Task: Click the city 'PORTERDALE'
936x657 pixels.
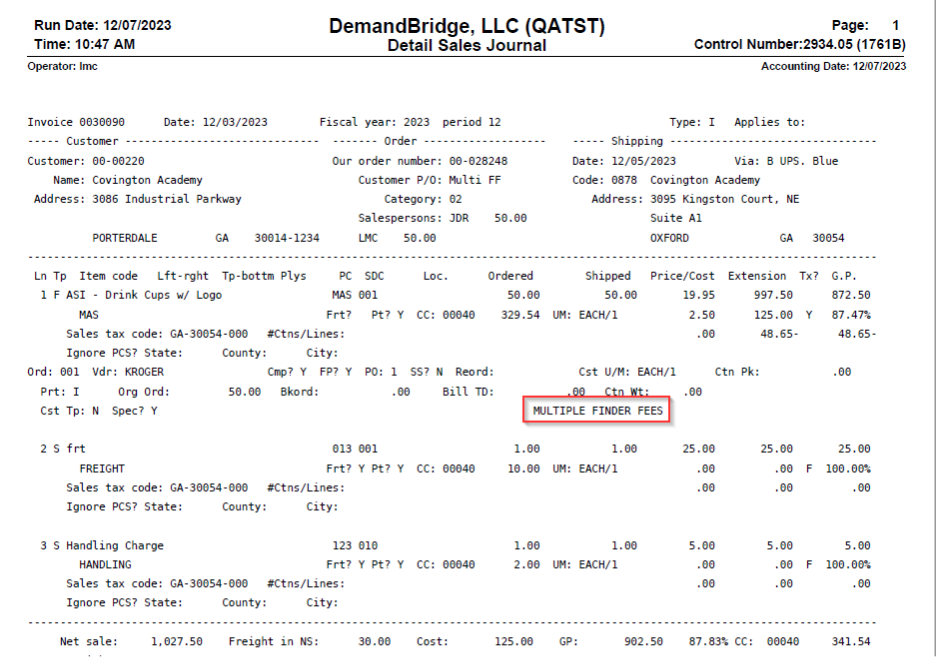Action: [x=125, y=238]
